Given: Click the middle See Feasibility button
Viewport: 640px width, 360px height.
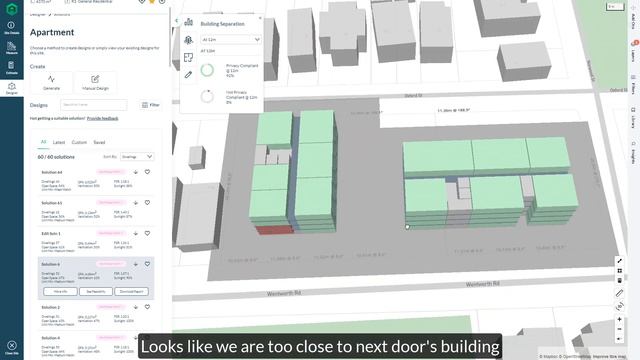Looking at the screenshot, I should pyautogui.click(x=96, y=291).
